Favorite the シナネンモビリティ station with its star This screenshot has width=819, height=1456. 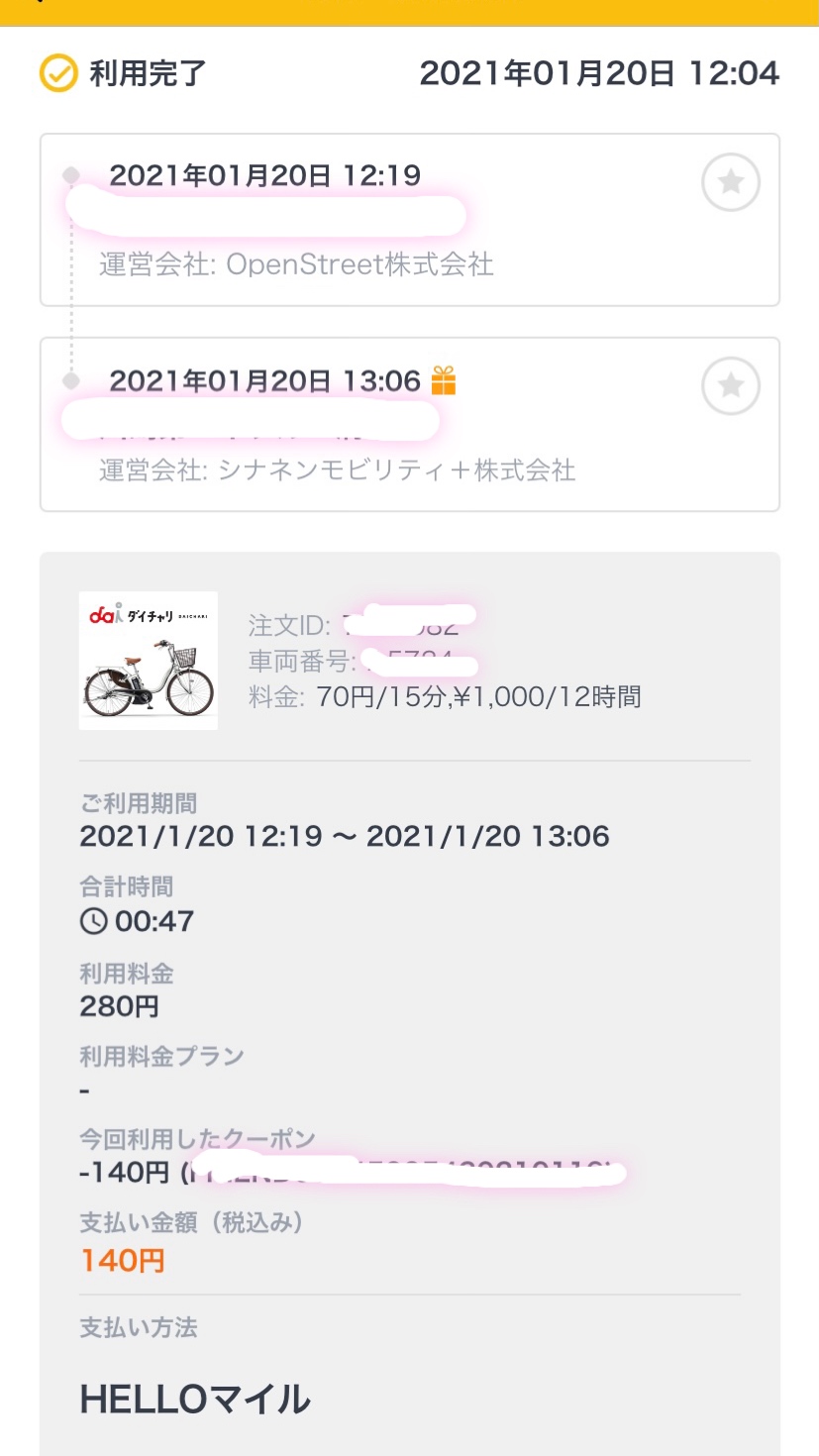731,385
